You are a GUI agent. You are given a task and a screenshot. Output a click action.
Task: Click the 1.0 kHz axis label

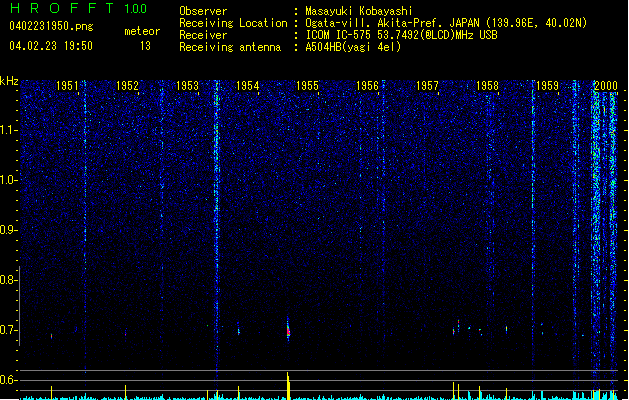(x=8, y=180)
